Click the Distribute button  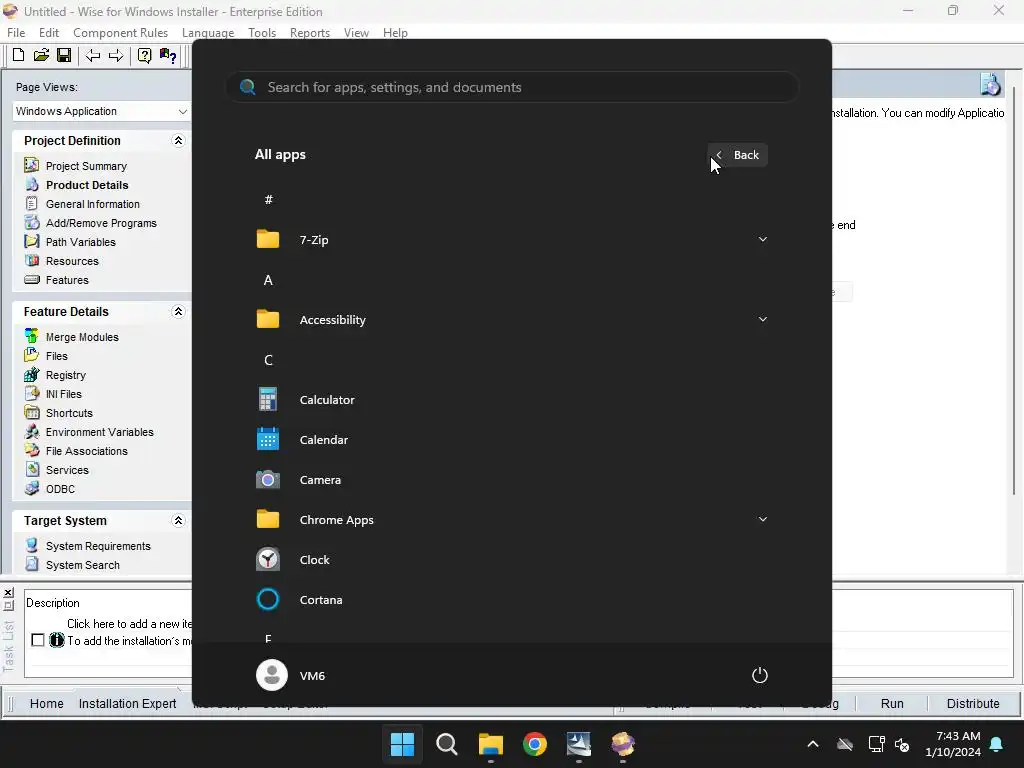(972, 703)
